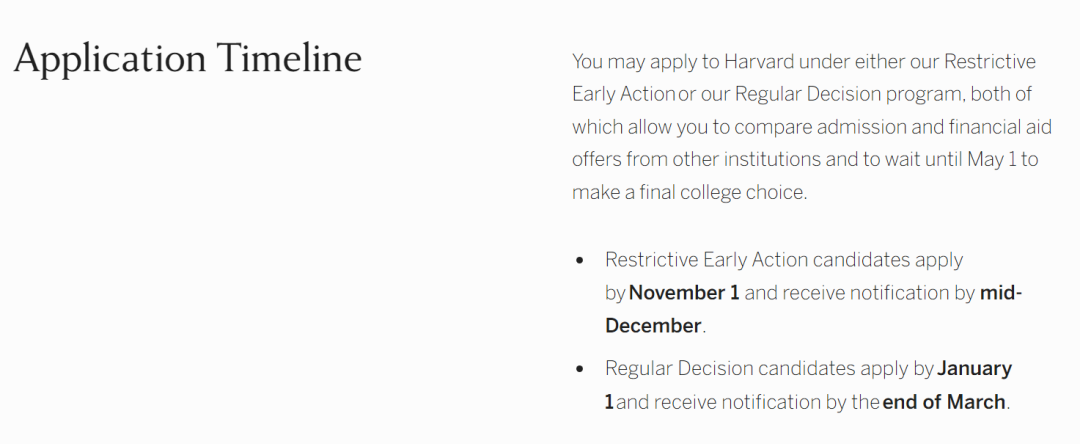1080x444 pixels.
Task: Click the bold word December
Action: coord(653,326)
